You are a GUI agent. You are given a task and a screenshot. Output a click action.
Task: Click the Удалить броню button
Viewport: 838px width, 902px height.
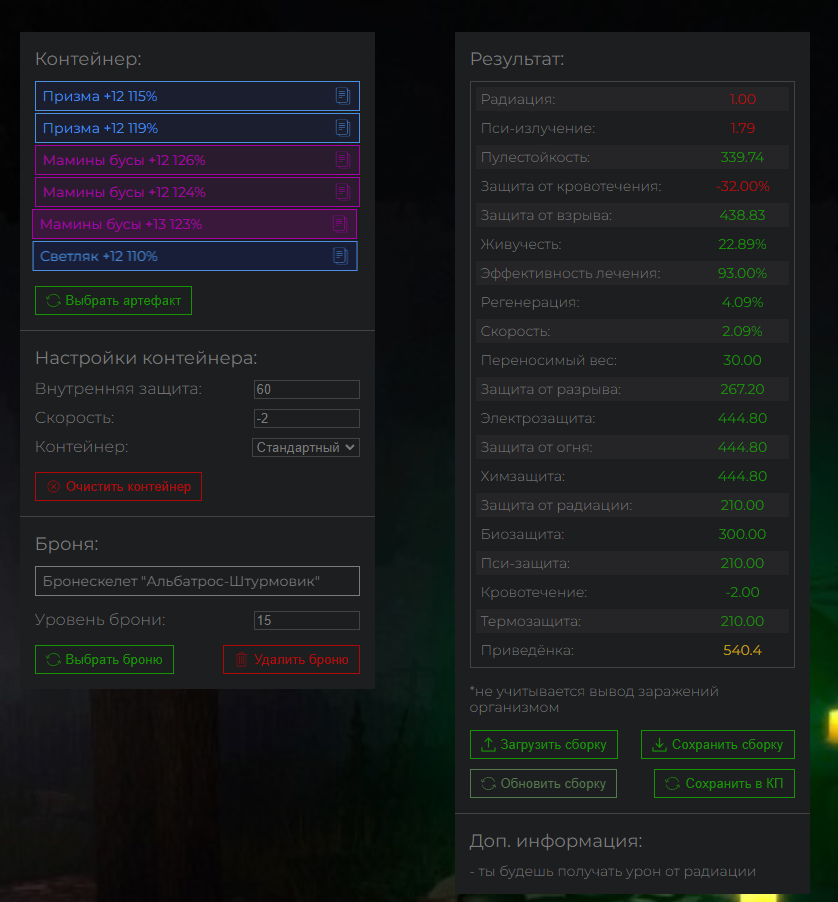click(292, 659)
